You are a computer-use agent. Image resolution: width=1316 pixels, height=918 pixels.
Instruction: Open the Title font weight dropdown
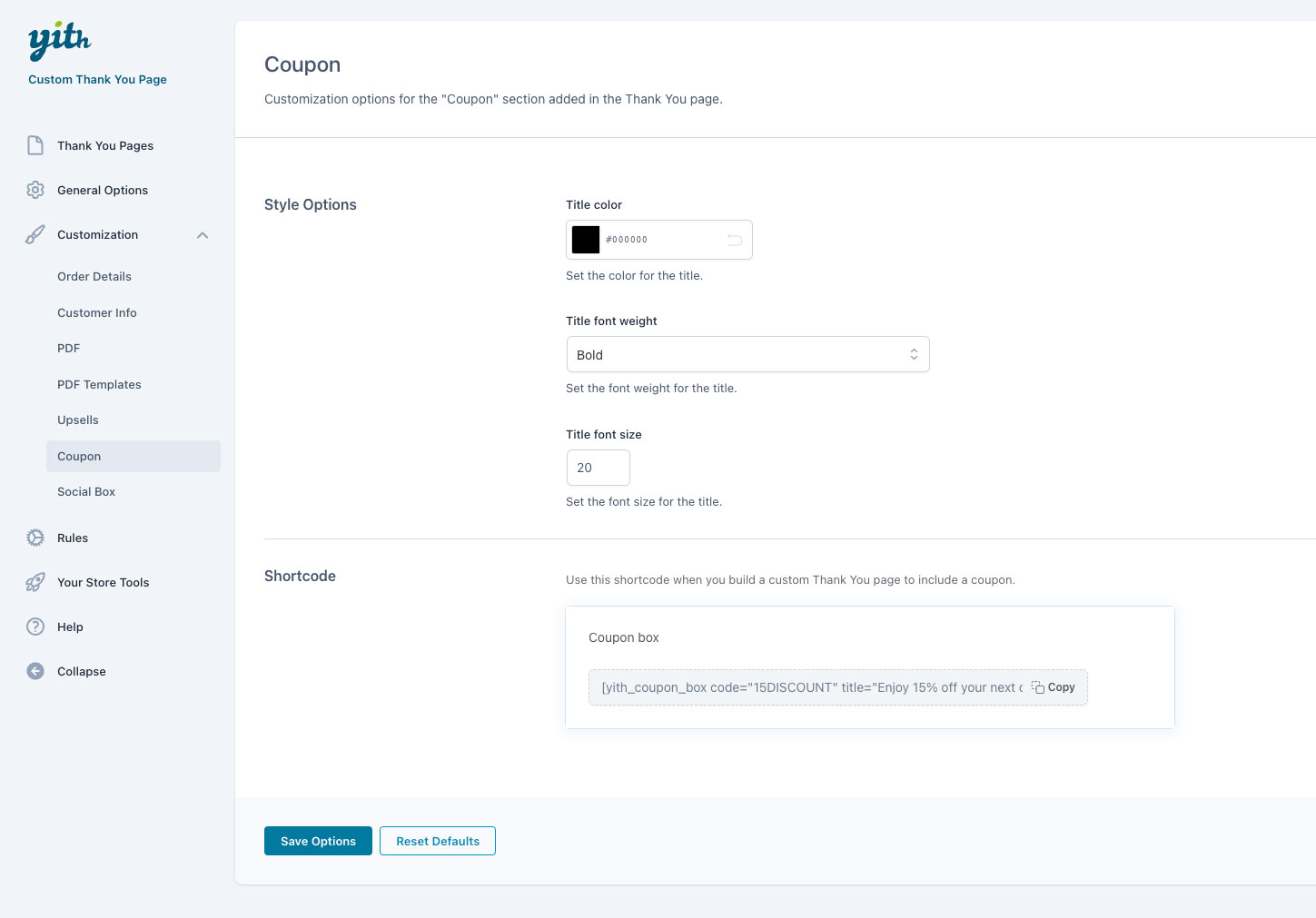pos(747,354)
